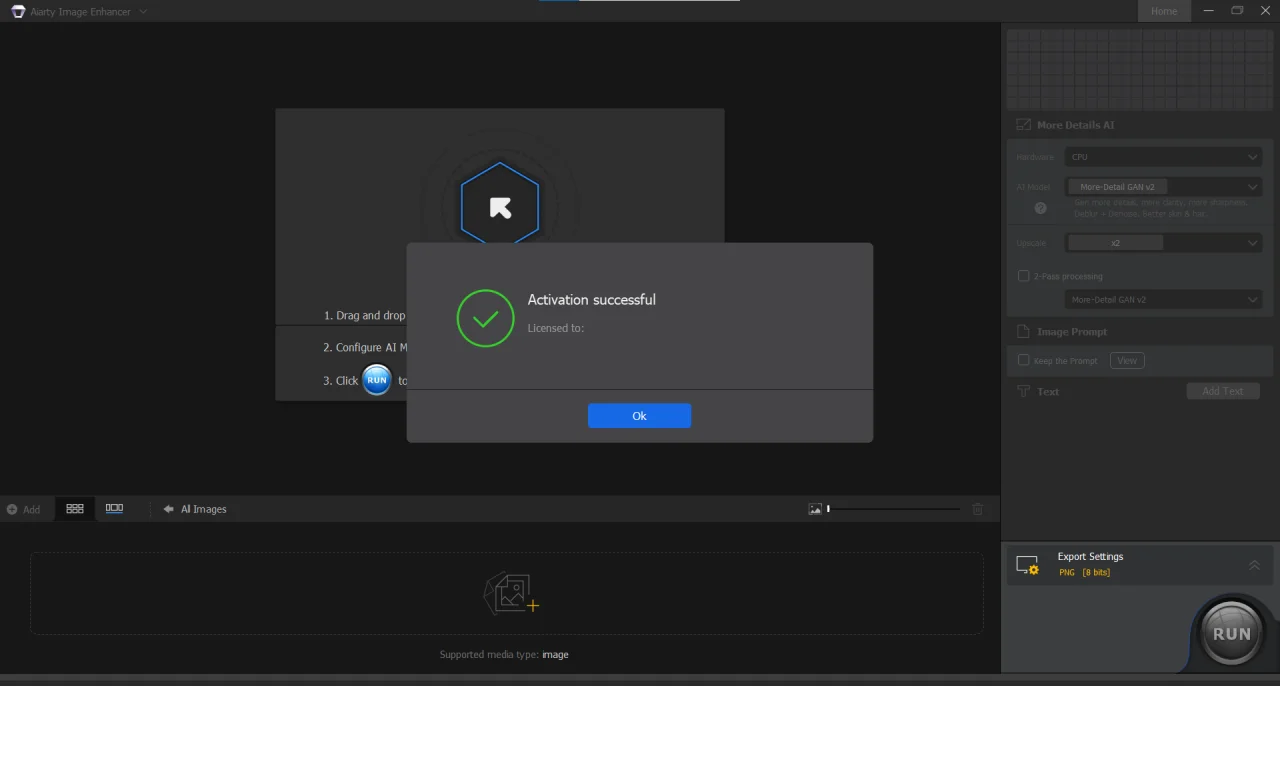Viewport: 1280px width, 768px height.
Task: Click the add image drop zone icon
Action: tap(511, 593)
